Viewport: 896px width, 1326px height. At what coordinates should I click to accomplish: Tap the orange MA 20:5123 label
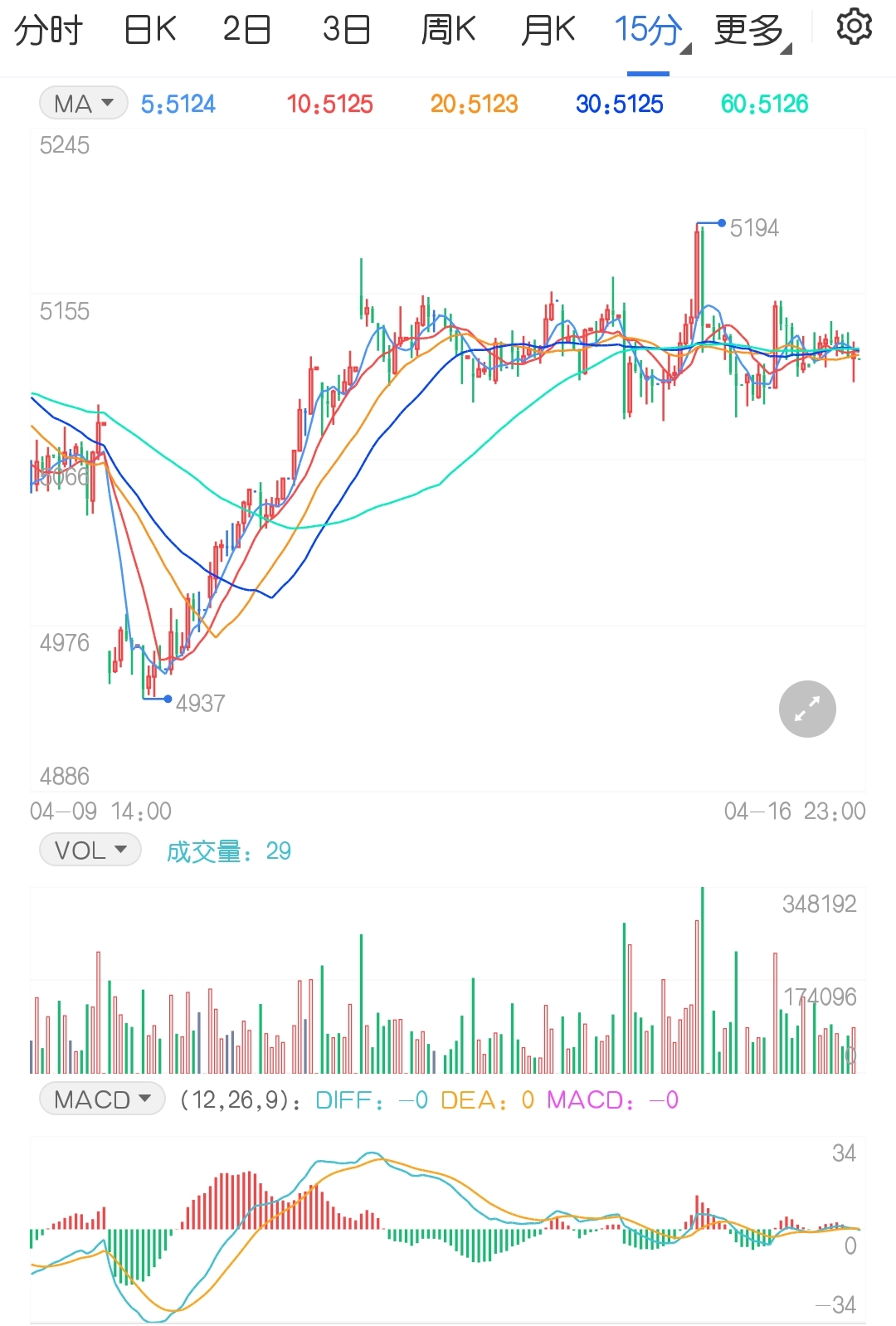(x=474, y=104)
